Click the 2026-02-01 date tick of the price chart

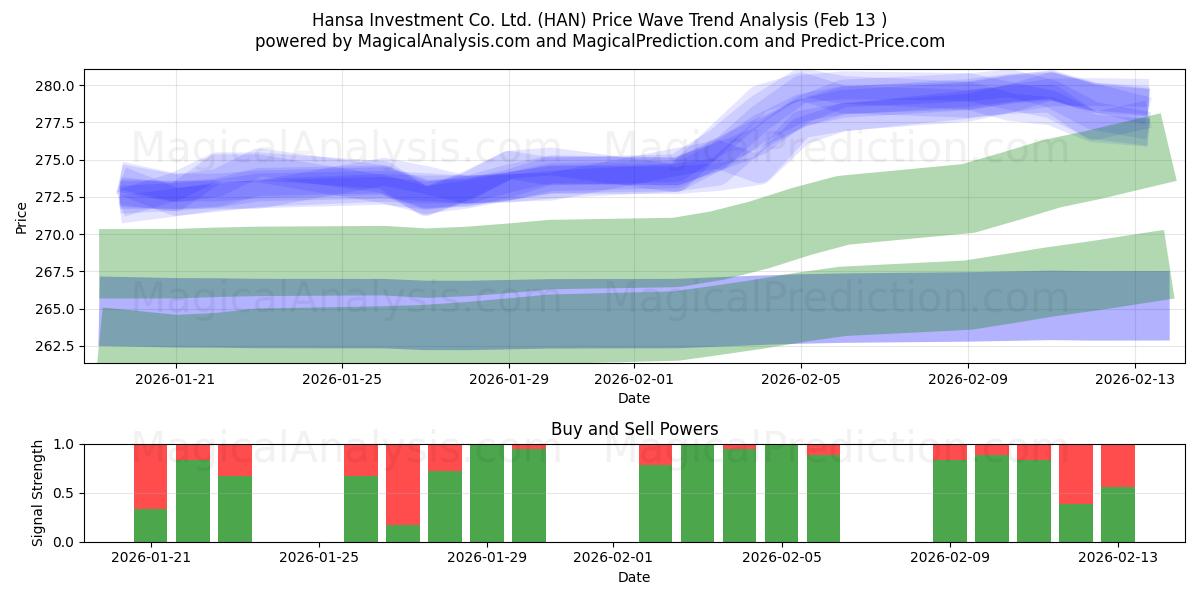pos(634,379)
